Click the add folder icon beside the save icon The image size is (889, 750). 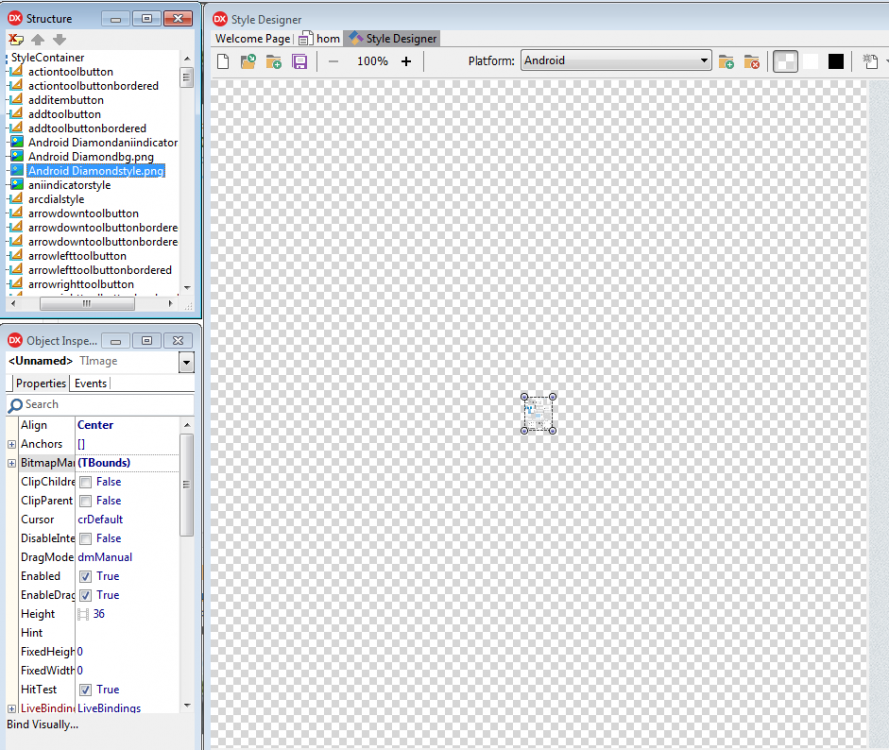[x=274, y=61]
